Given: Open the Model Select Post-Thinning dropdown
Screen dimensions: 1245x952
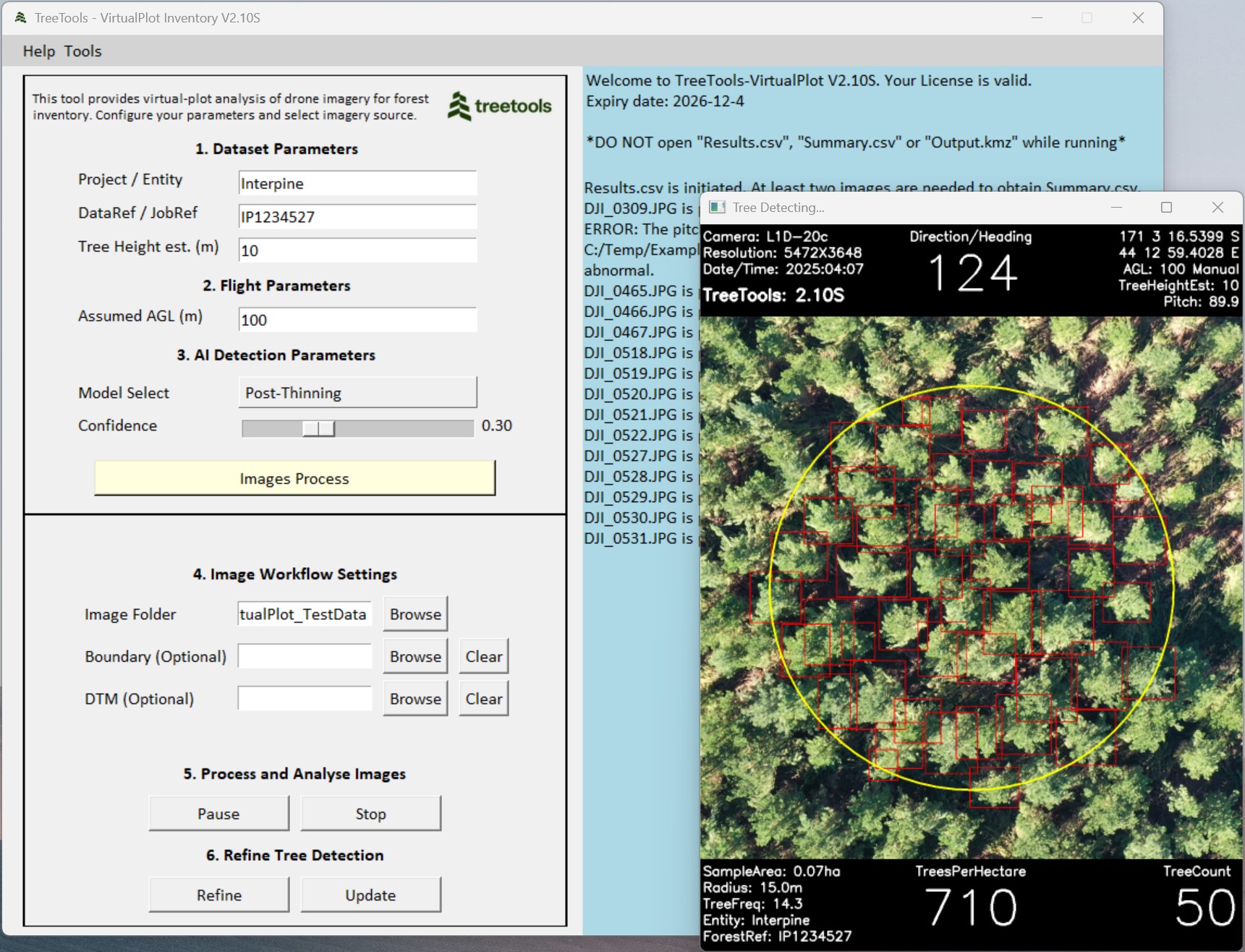Looking at the screenshot, I should tap(357, 393).
